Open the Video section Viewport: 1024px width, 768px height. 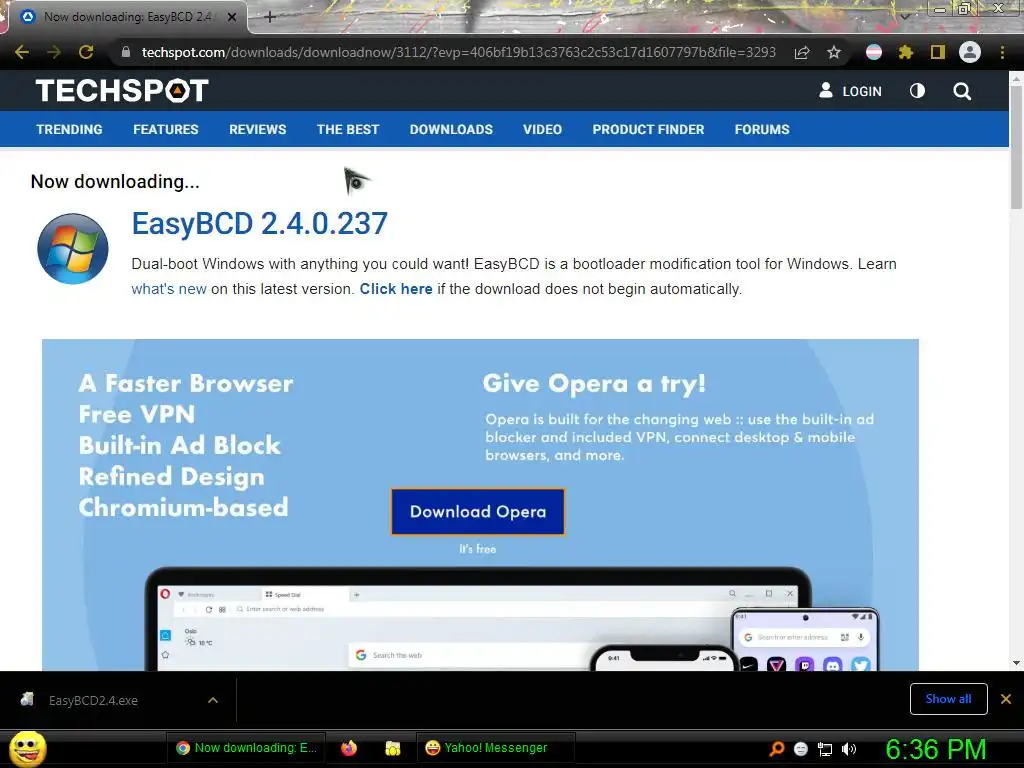tap(542, 129)
